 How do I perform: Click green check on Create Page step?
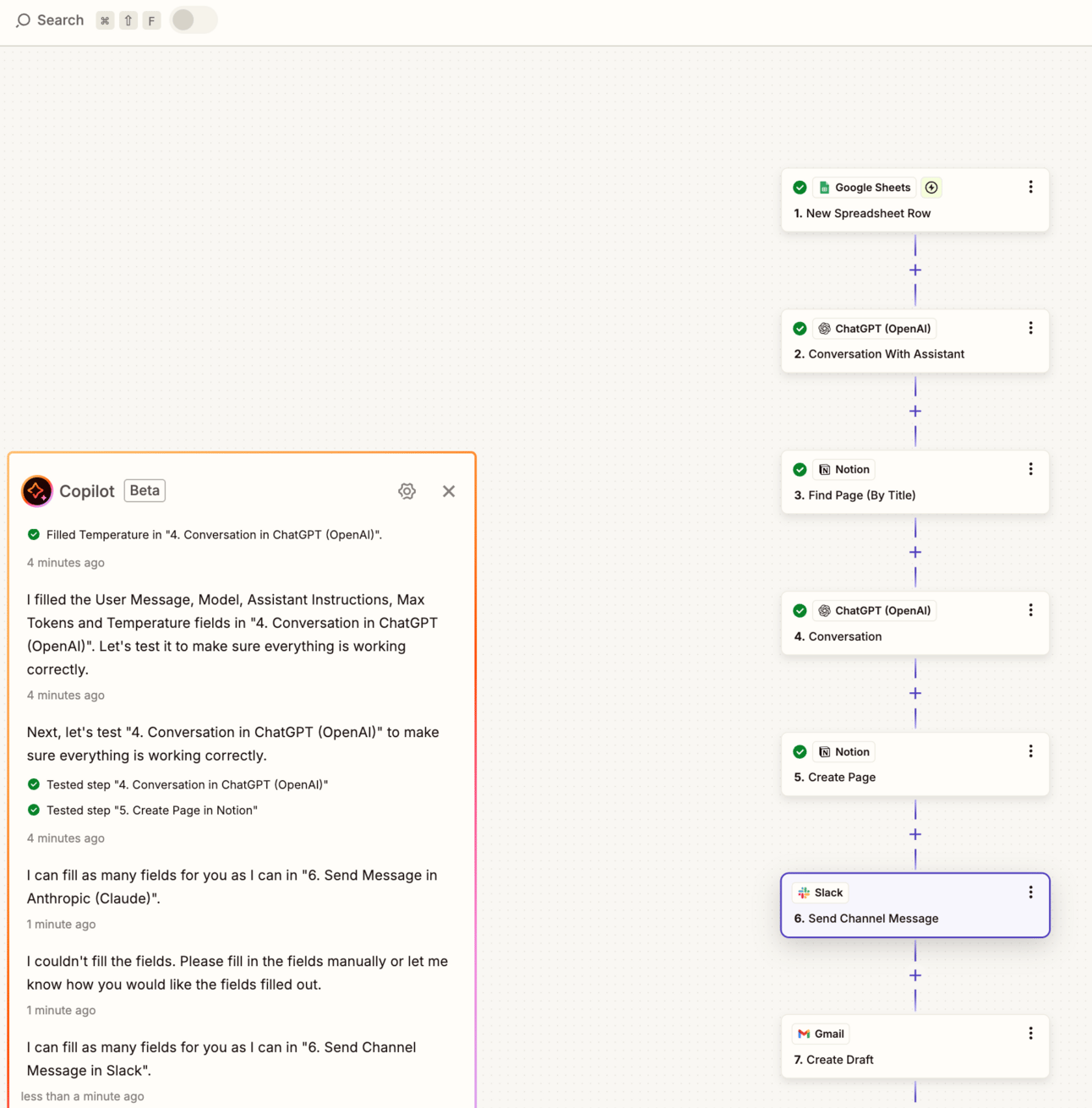click(800, 752)
